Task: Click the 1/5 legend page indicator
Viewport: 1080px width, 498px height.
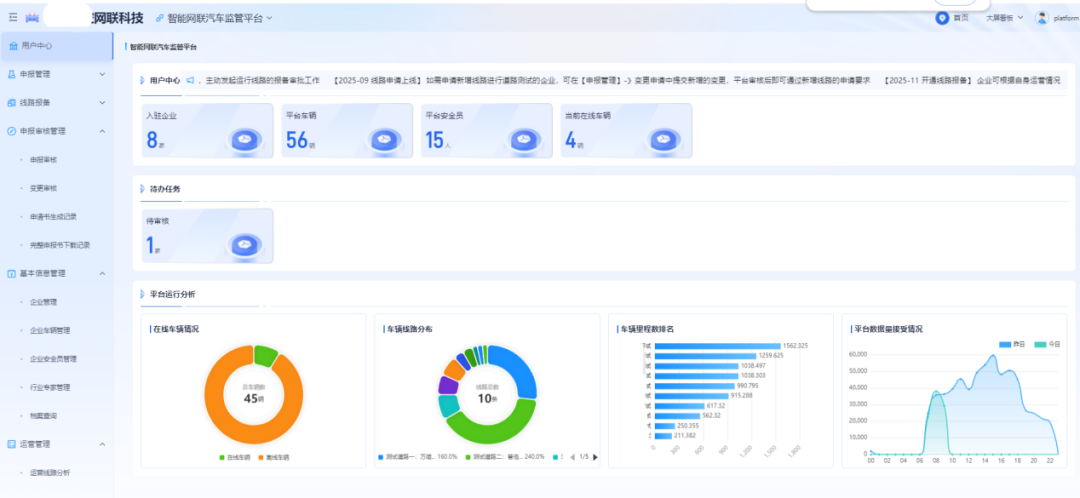Action: pos(583,457)
